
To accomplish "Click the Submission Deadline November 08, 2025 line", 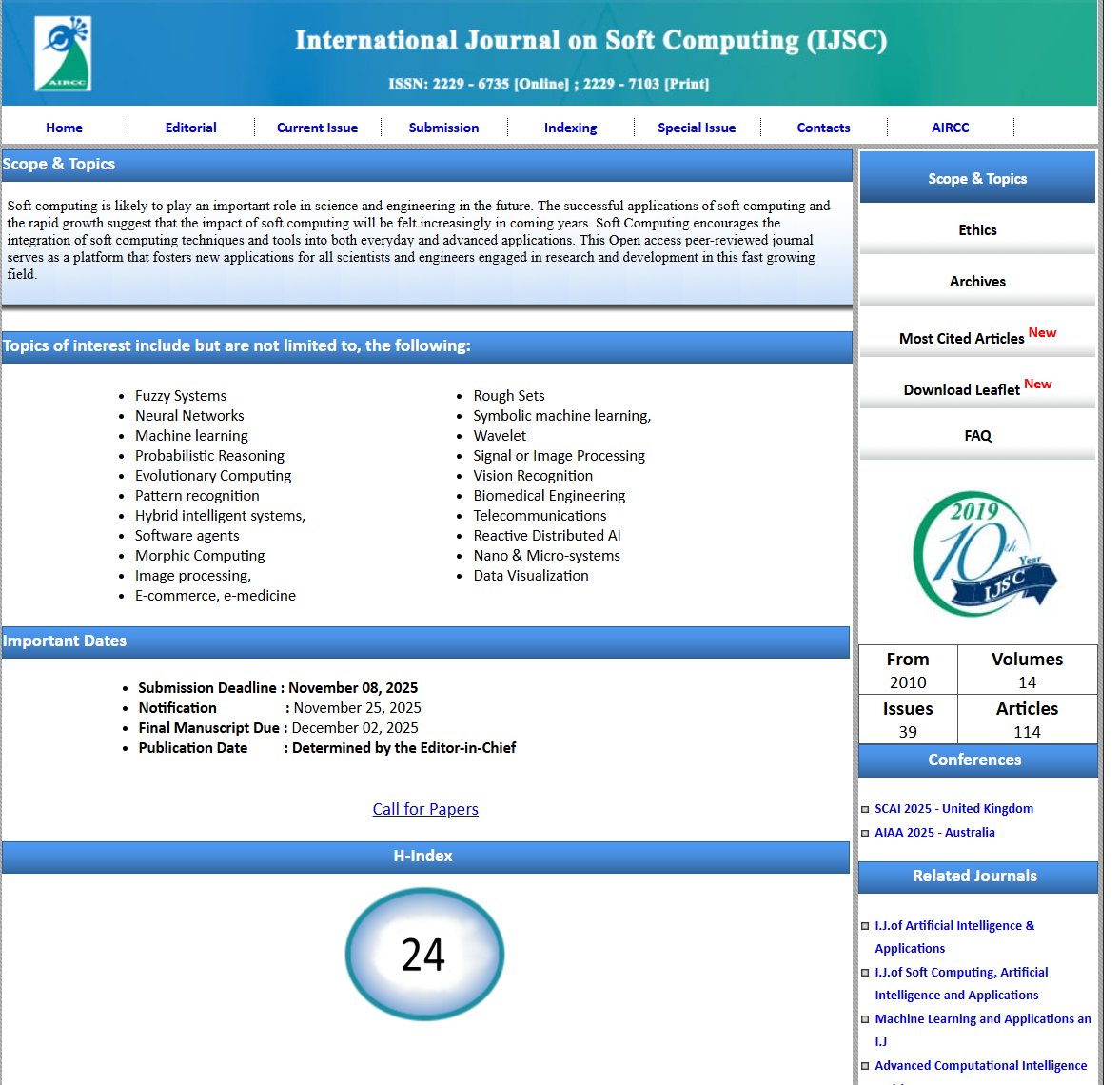I will tap(278, 688).
